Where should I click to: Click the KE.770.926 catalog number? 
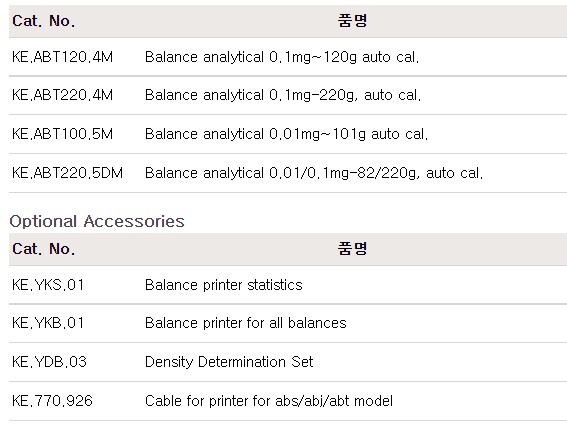[52, 401]
